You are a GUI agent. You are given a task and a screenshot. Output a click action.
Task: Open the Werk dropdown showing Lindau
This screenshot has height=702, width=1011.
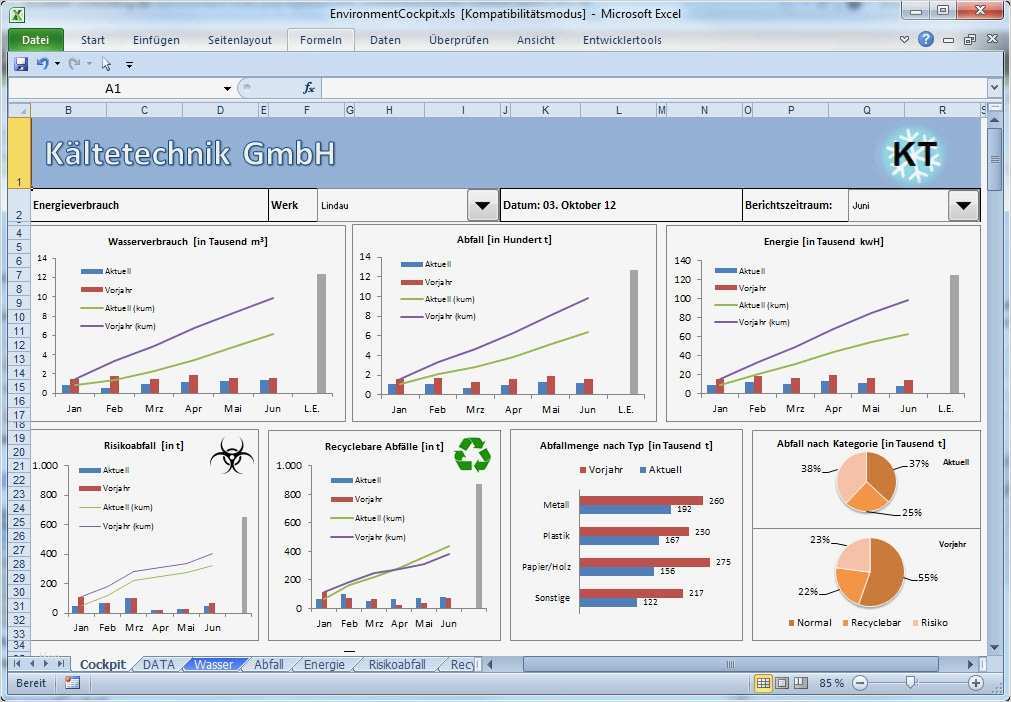click(x=482, y=206)
